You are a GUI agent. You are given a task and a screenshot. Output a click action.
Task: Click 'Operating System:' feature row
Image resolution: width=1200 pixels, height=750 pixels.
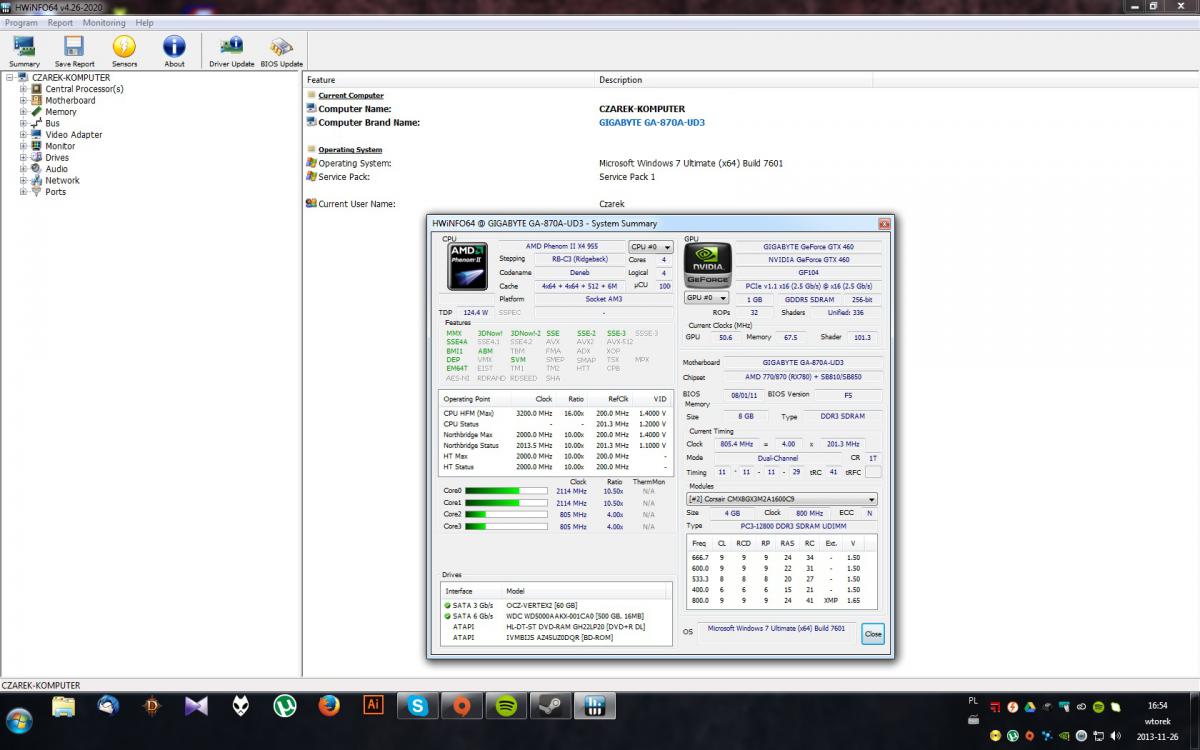[x=355, y=163]
